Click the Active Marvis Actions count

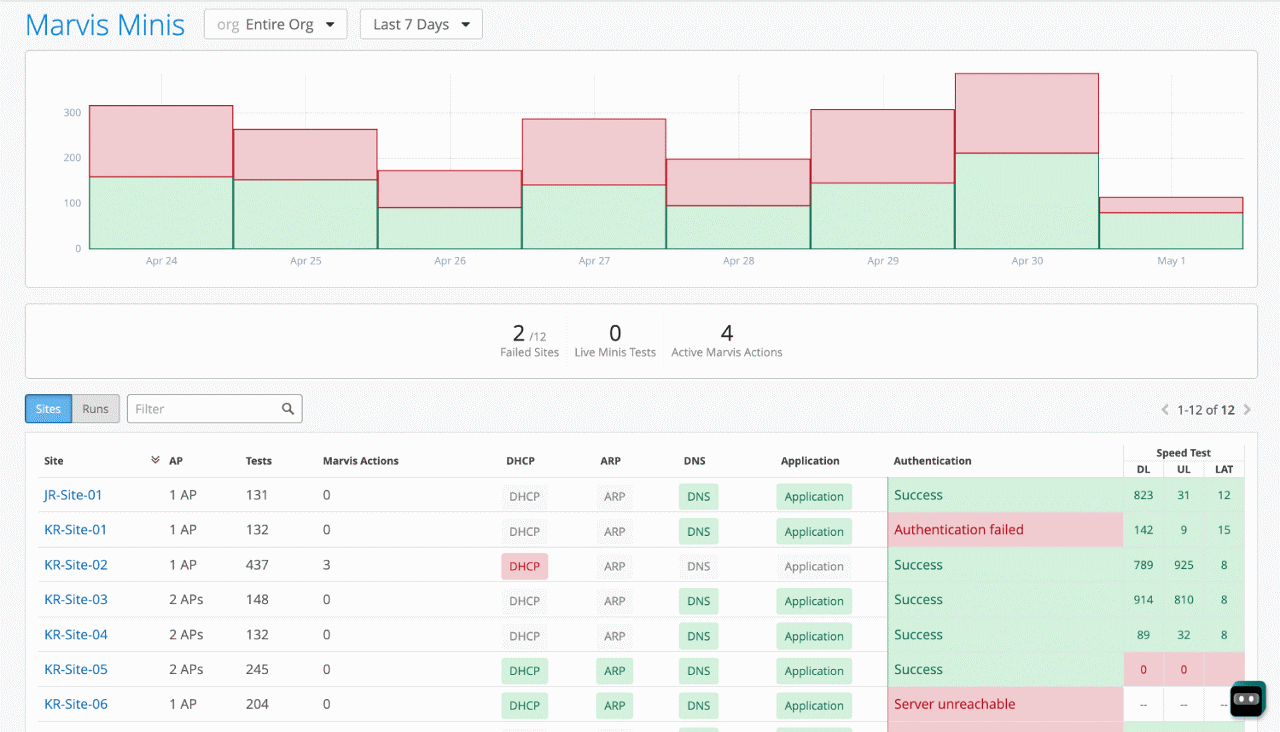coord(727,333)
